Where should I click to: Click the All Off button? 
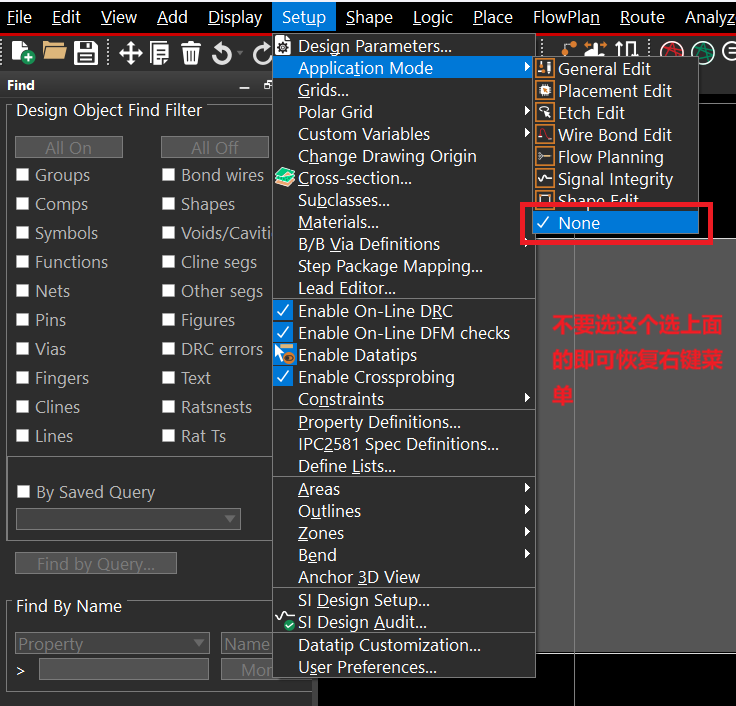tap(215, 147)
